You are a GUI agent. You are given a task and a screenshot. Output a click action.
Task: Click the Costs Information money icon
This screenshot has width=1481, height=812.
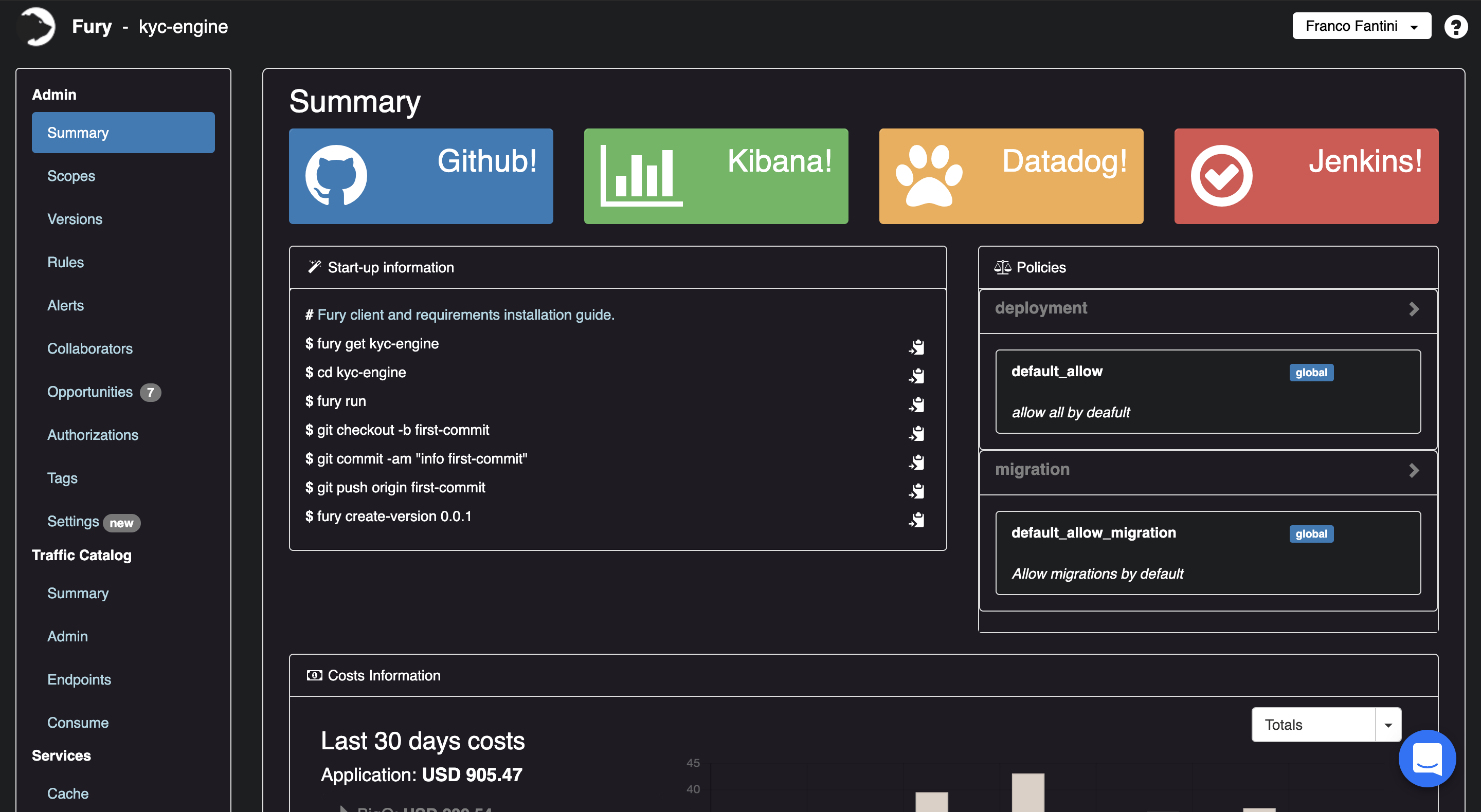point(315,675)
